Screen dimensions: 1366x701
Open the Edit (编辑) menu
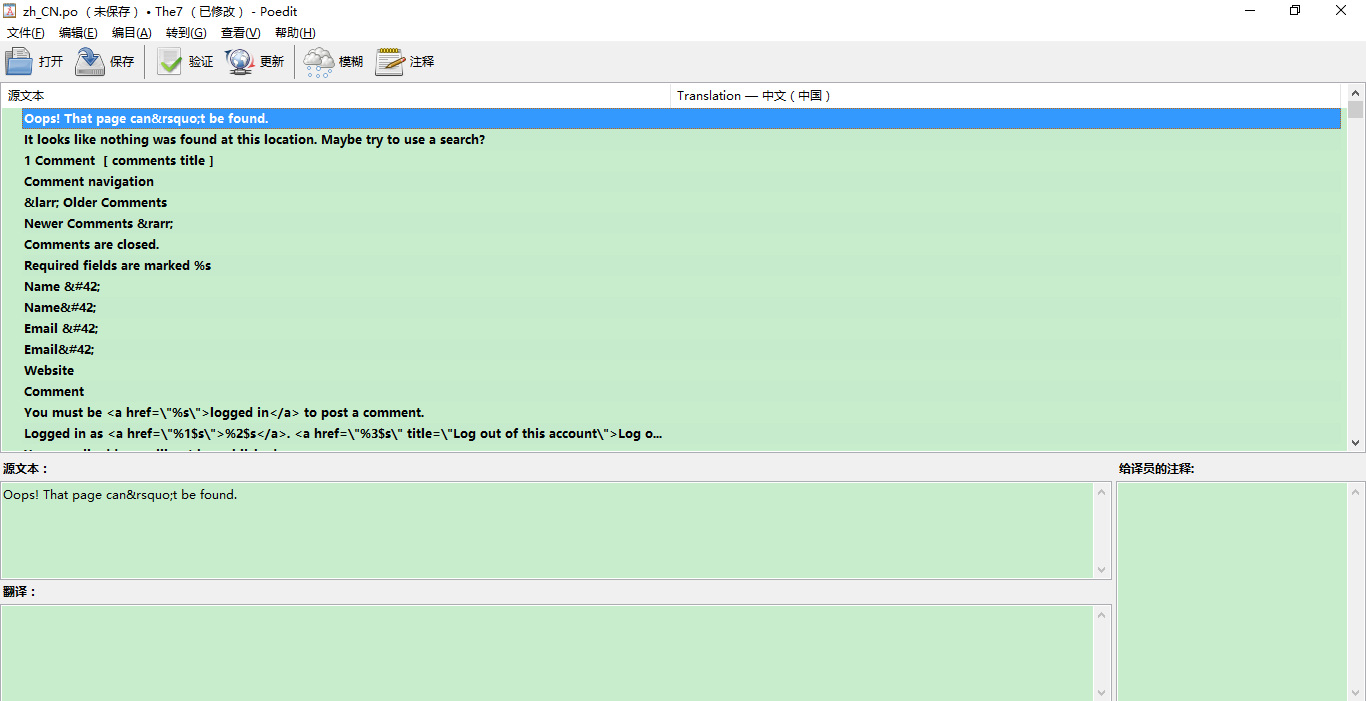pos(78,33)
